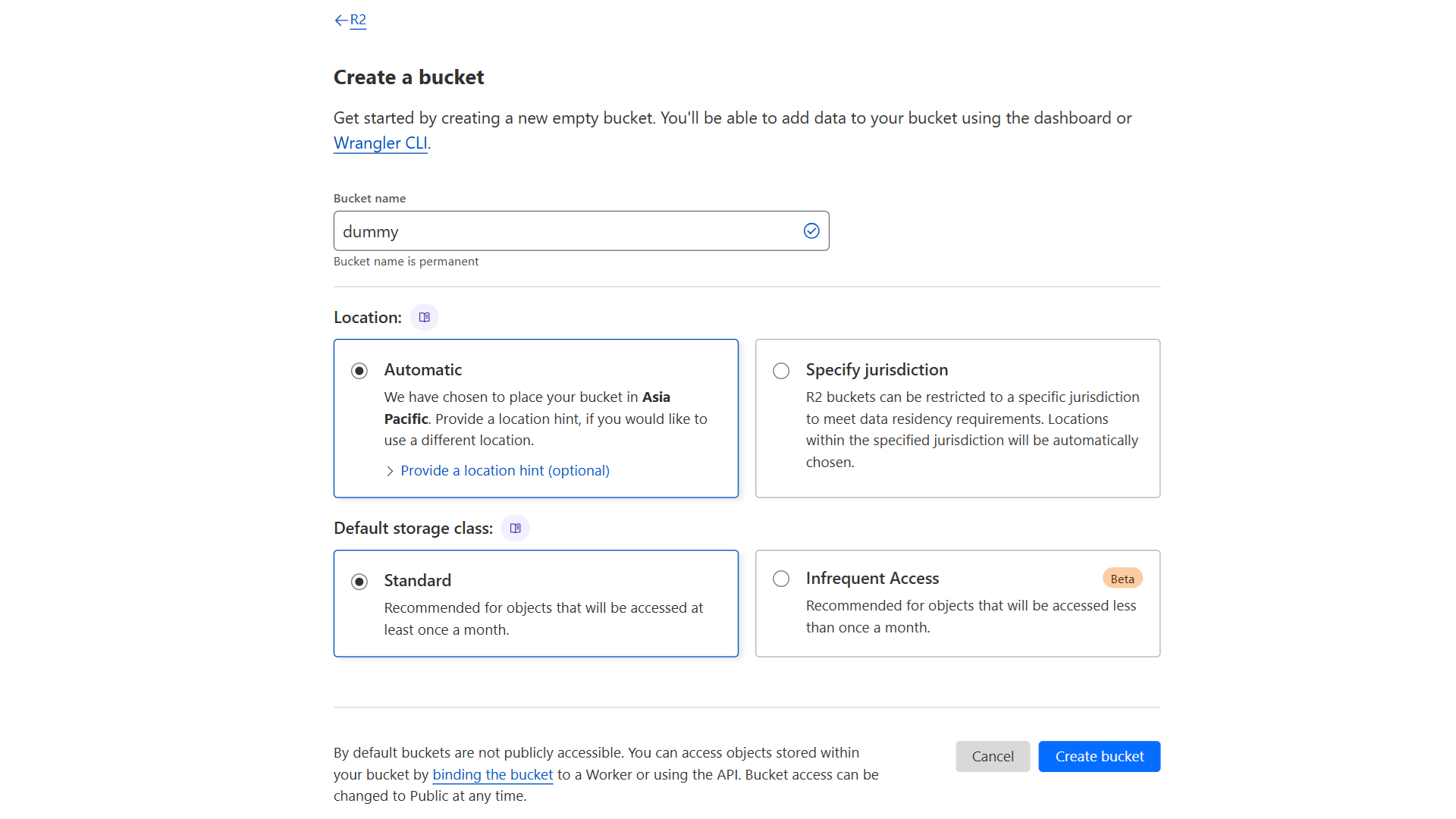
Task: Select the Specify jurisdiction radio button
Action: point(781,371)
